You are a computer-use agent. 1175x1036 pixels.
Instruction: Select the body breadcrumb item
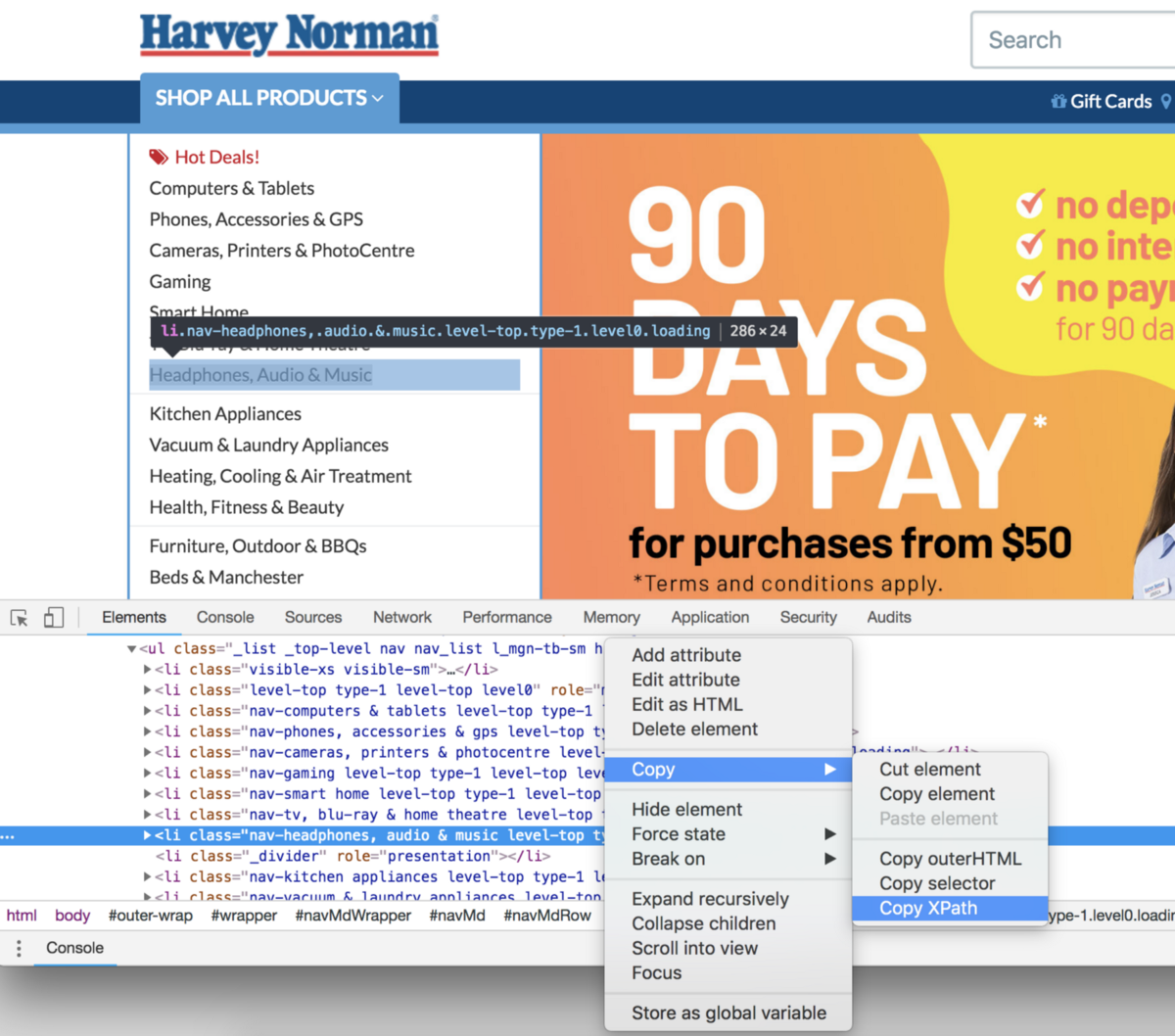click(72, 916)
